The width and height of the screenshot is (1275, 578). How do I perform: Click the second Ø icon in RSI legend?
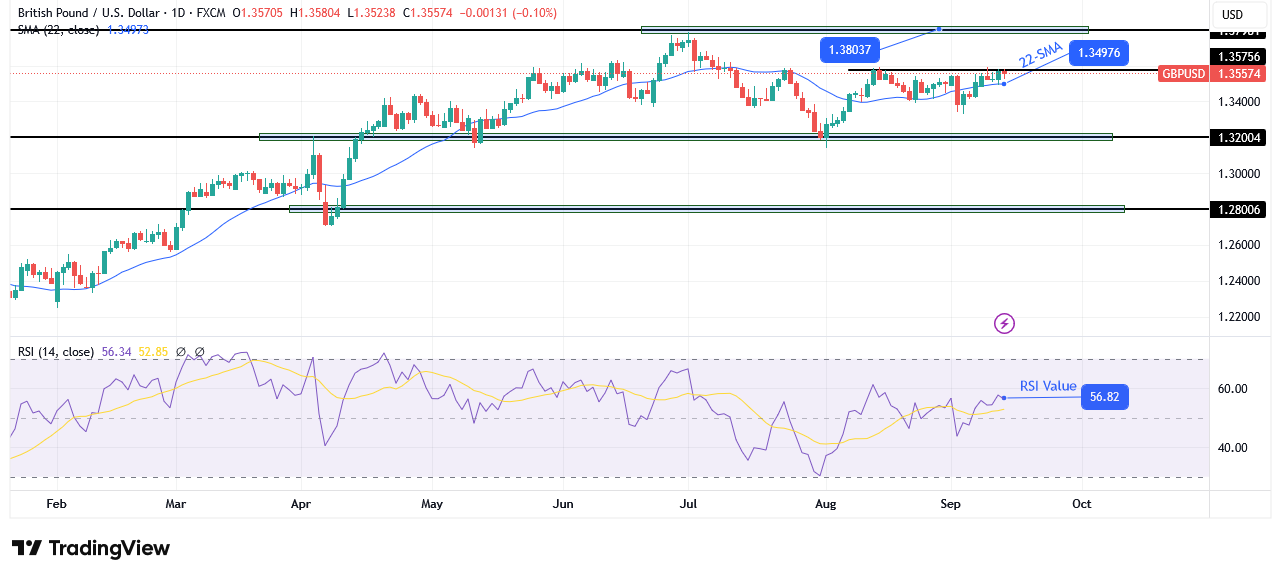199,352
